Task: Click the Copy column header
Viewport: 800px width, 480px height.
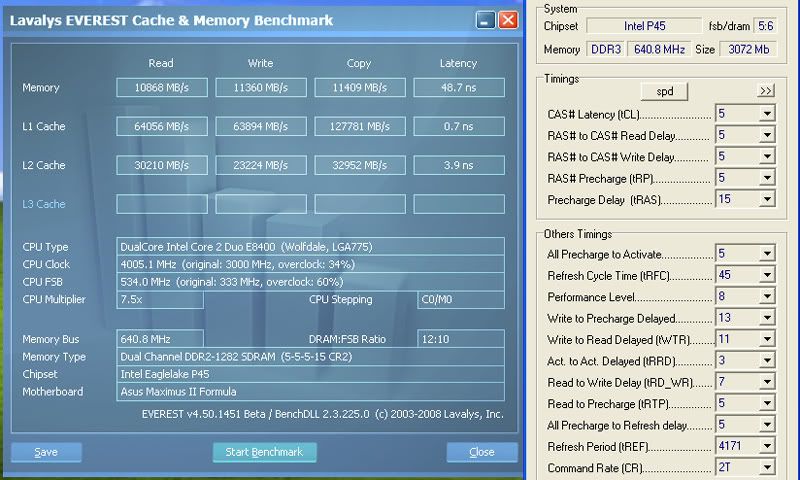Action: tap(359, 63)
